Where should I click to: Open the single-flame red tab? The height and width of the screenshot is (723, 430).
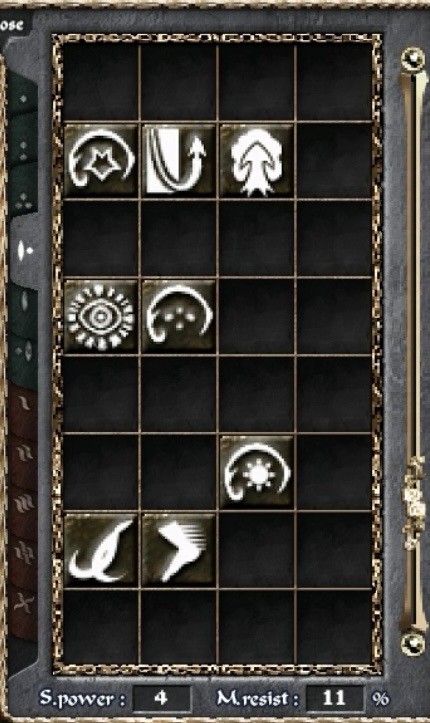pos(23,405)
